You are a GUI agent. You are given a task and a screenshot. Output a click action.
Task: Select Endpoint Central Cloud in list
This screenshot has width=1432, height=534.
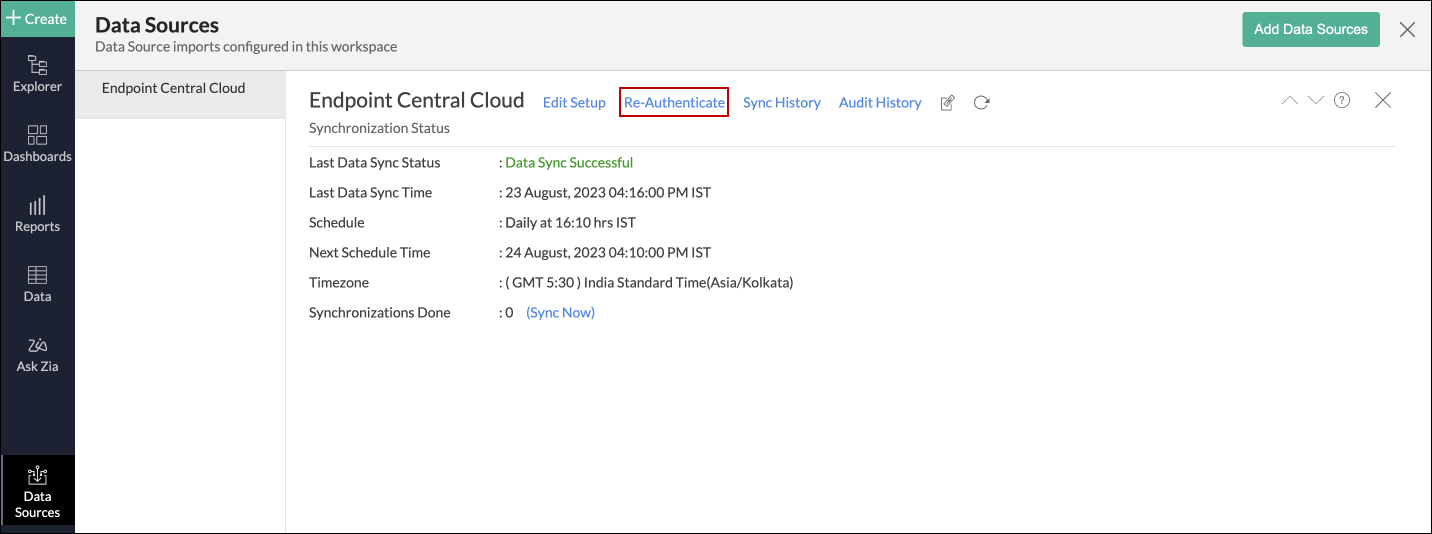pyautogui.click(x=174, y=88)
